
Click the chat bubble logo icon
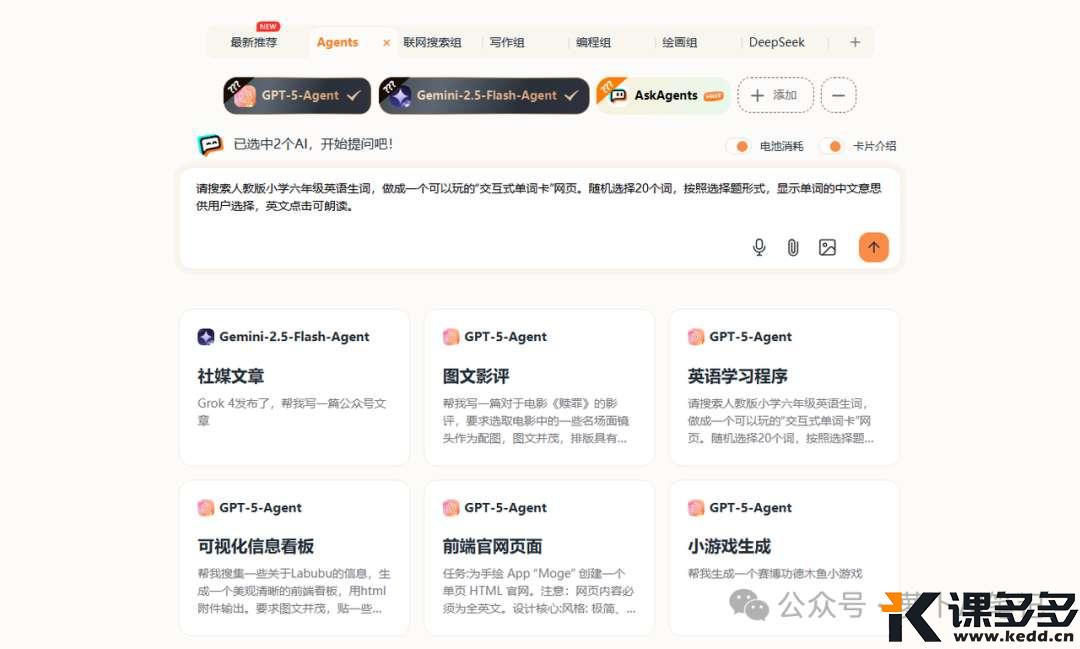(x=210, y=145)
